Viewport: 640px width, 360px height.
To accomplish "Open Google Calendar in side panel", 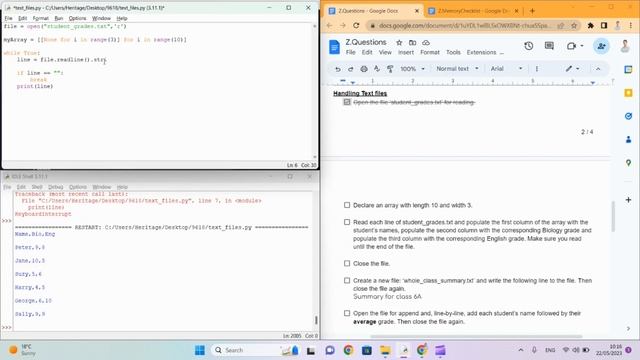I will click(629, 69).
